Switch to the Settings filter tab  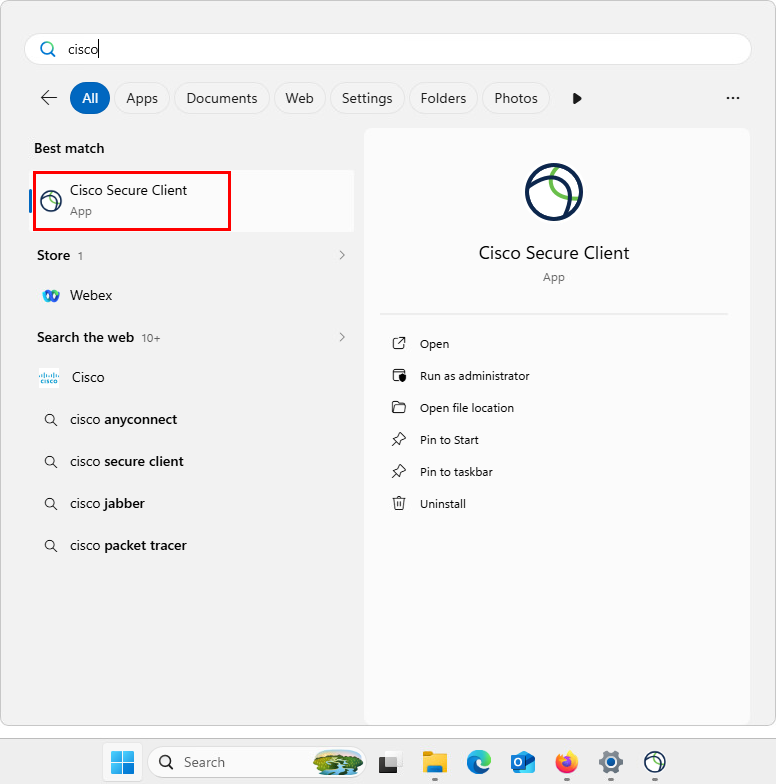[x=367, y=98]
